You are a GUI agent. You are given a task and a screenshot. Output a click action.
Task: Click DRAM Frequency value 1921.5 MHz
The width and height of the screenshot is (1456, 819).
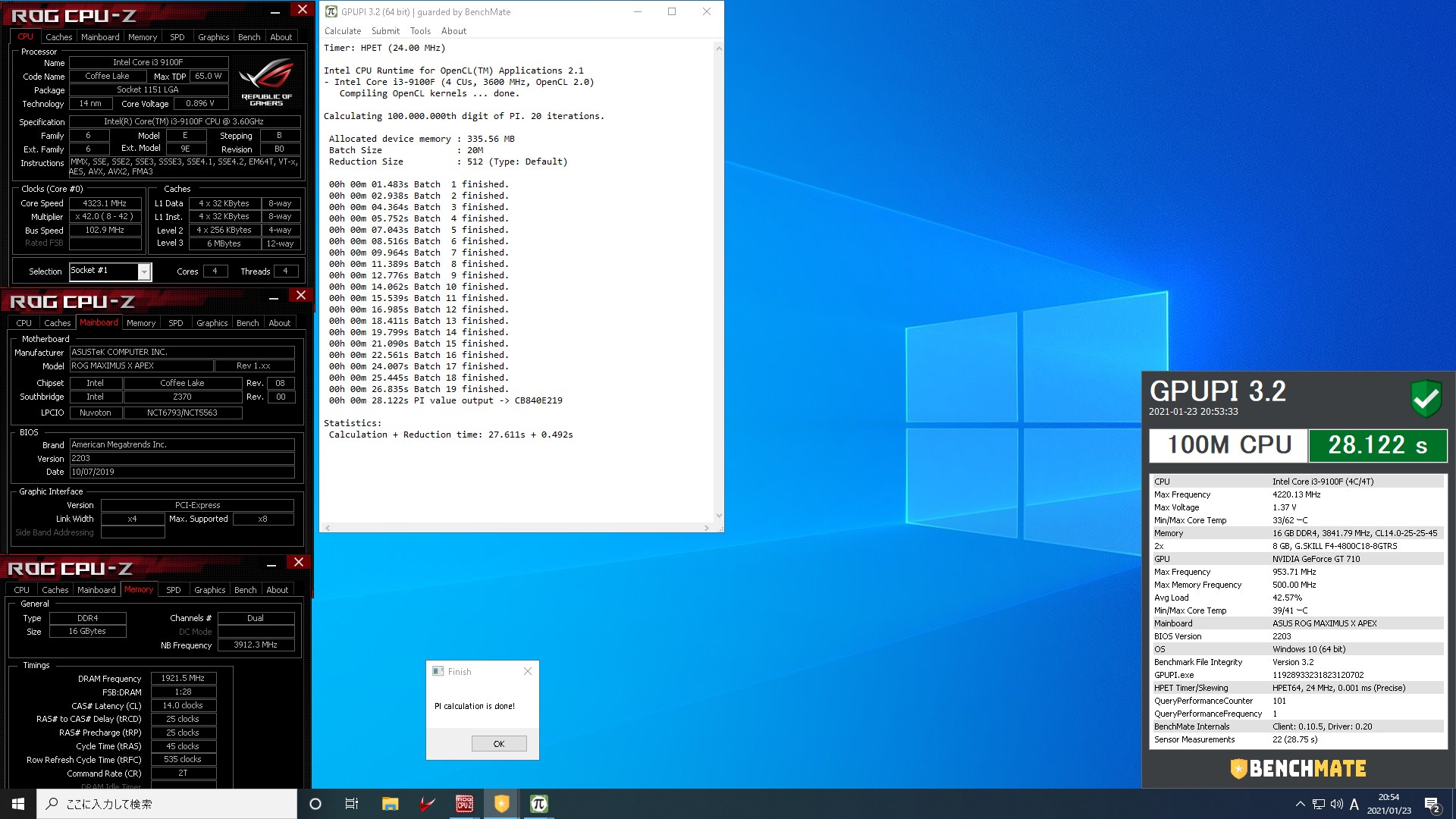point(184,679)
